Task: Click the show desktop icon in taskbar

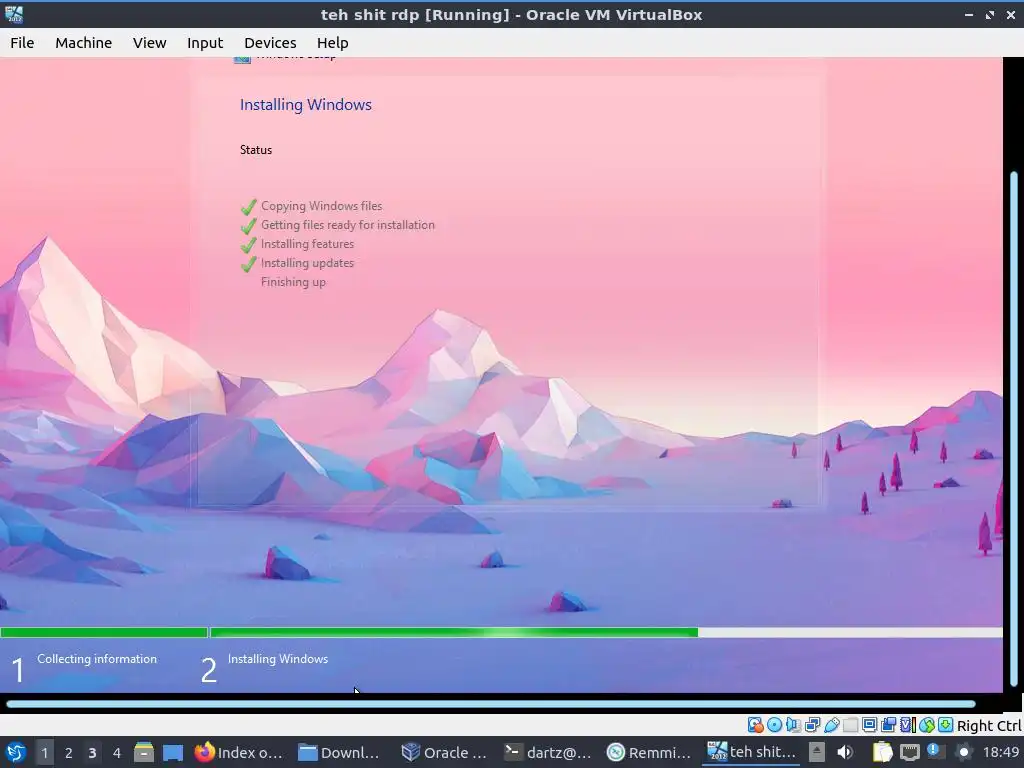Action: pyautogui.click(x=173, y=752)
